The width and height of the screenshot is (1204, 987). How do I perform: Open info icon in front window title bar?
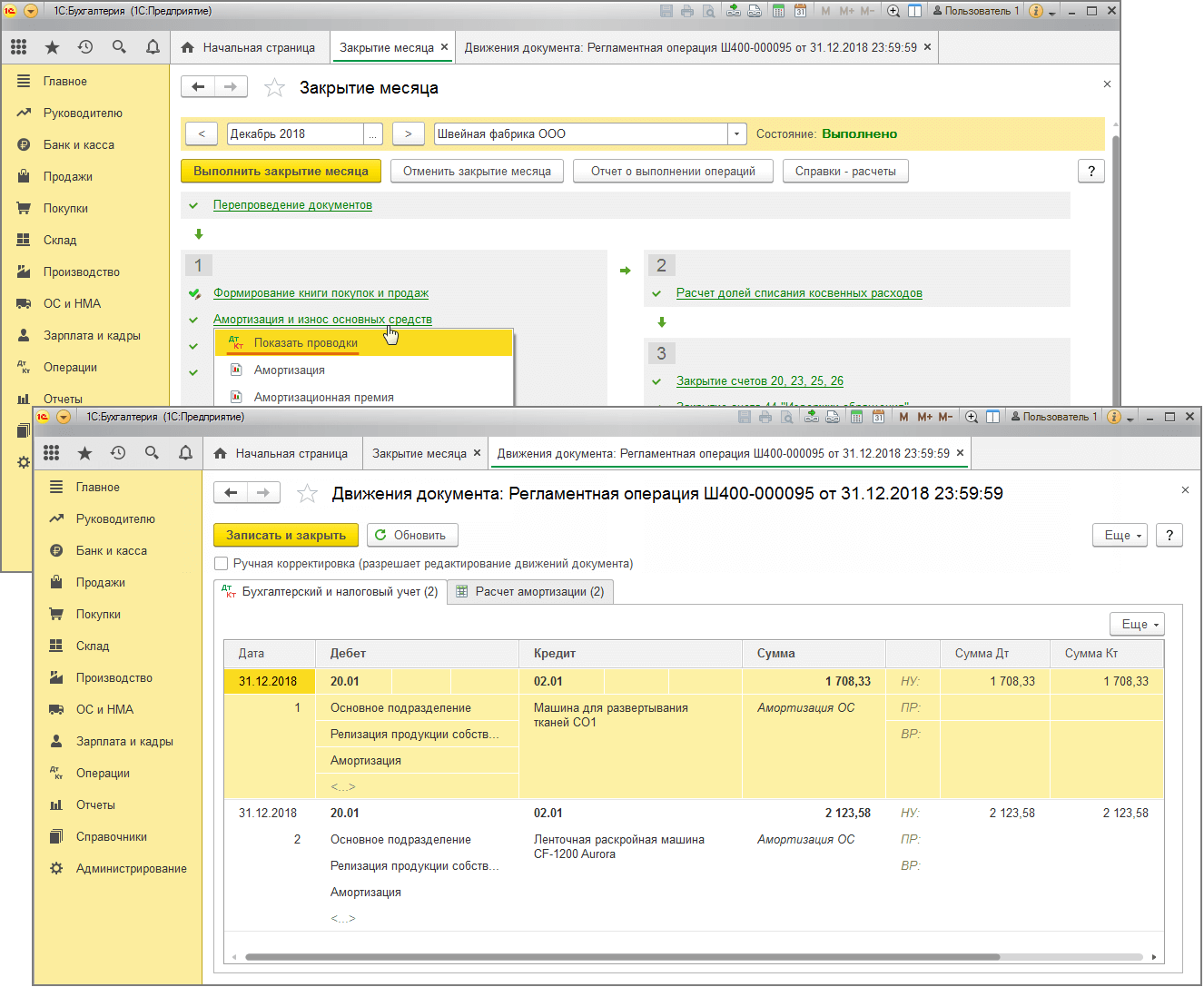tap(1114, 417)
